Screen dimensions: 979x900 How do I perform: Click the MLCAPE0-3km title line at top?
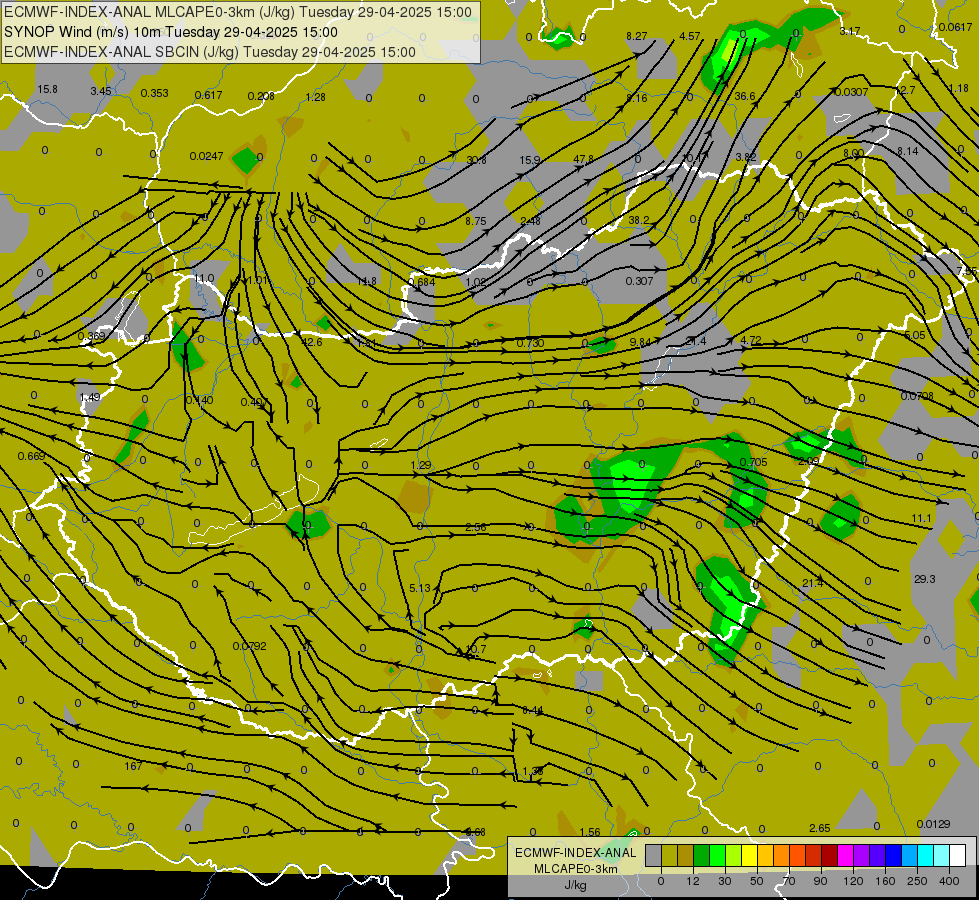click(x=238, y=12)
